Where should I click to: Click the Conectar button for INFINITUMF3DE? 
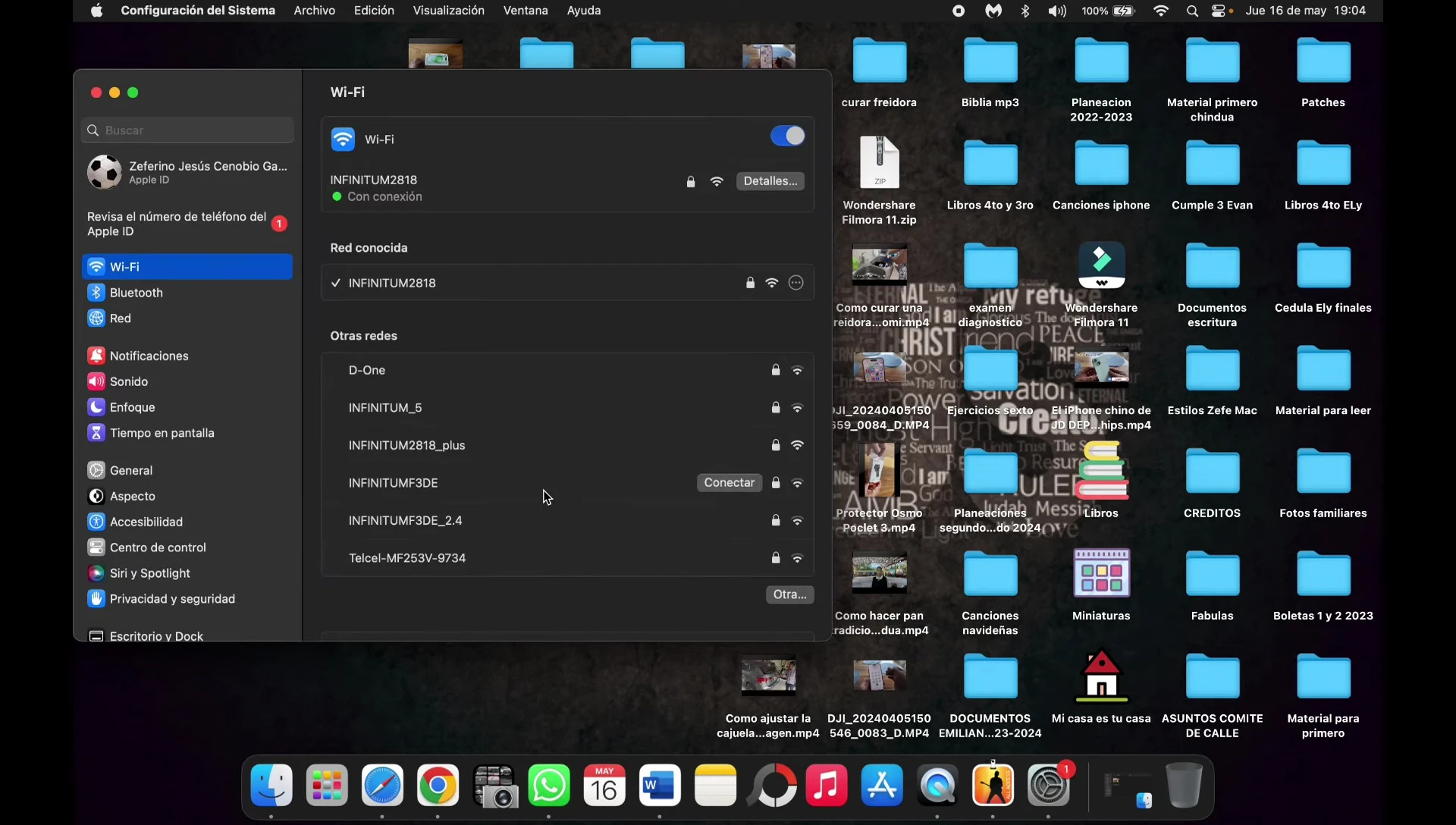(x=729, y=483)
